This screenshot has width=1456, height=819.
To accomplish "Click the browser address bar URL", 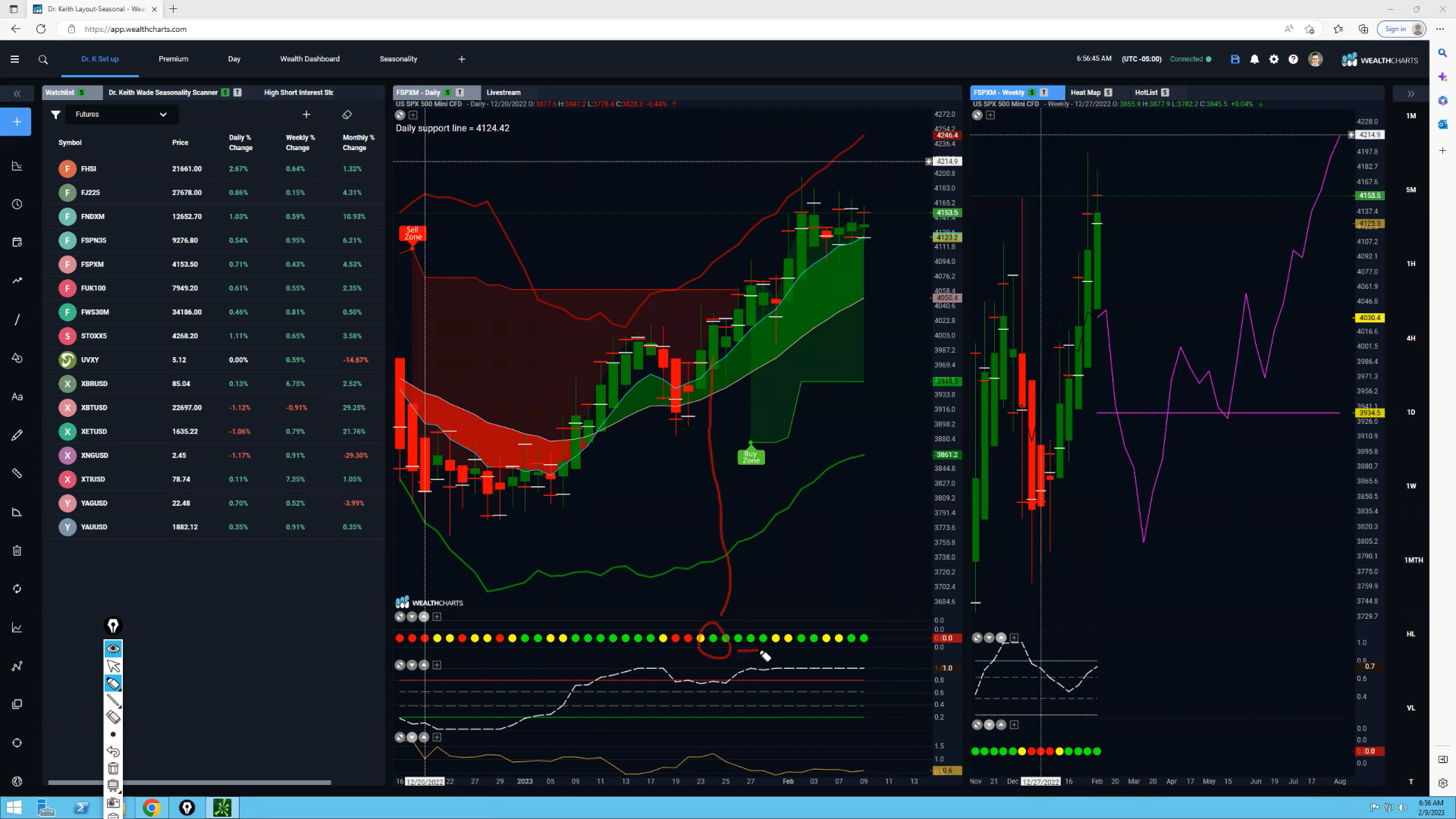I will tap(136, 29).
